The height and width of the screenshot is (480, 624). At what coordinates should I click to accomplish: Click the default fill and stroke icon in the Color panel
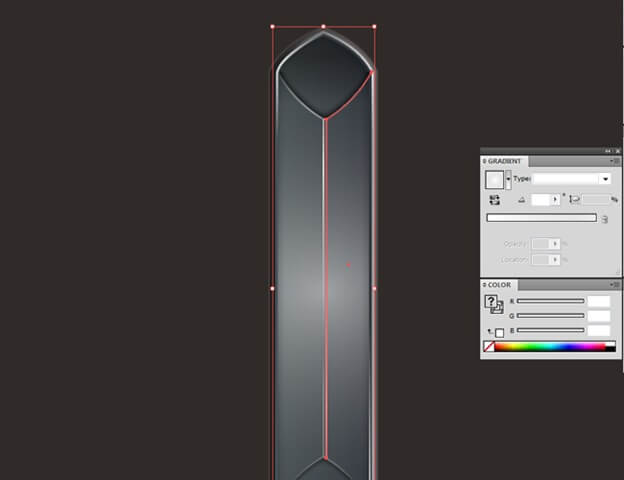pos(496,332)
